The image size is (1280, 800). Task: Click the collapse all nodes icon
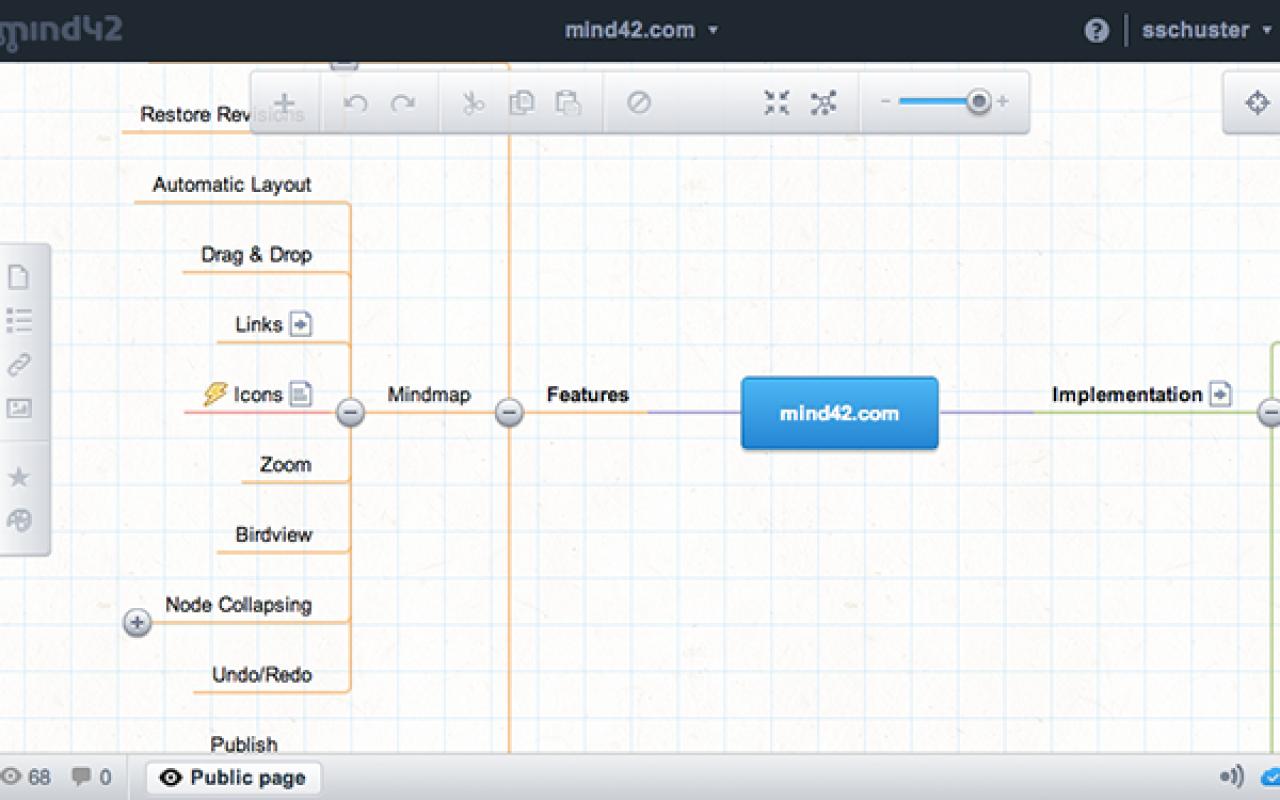776,102
